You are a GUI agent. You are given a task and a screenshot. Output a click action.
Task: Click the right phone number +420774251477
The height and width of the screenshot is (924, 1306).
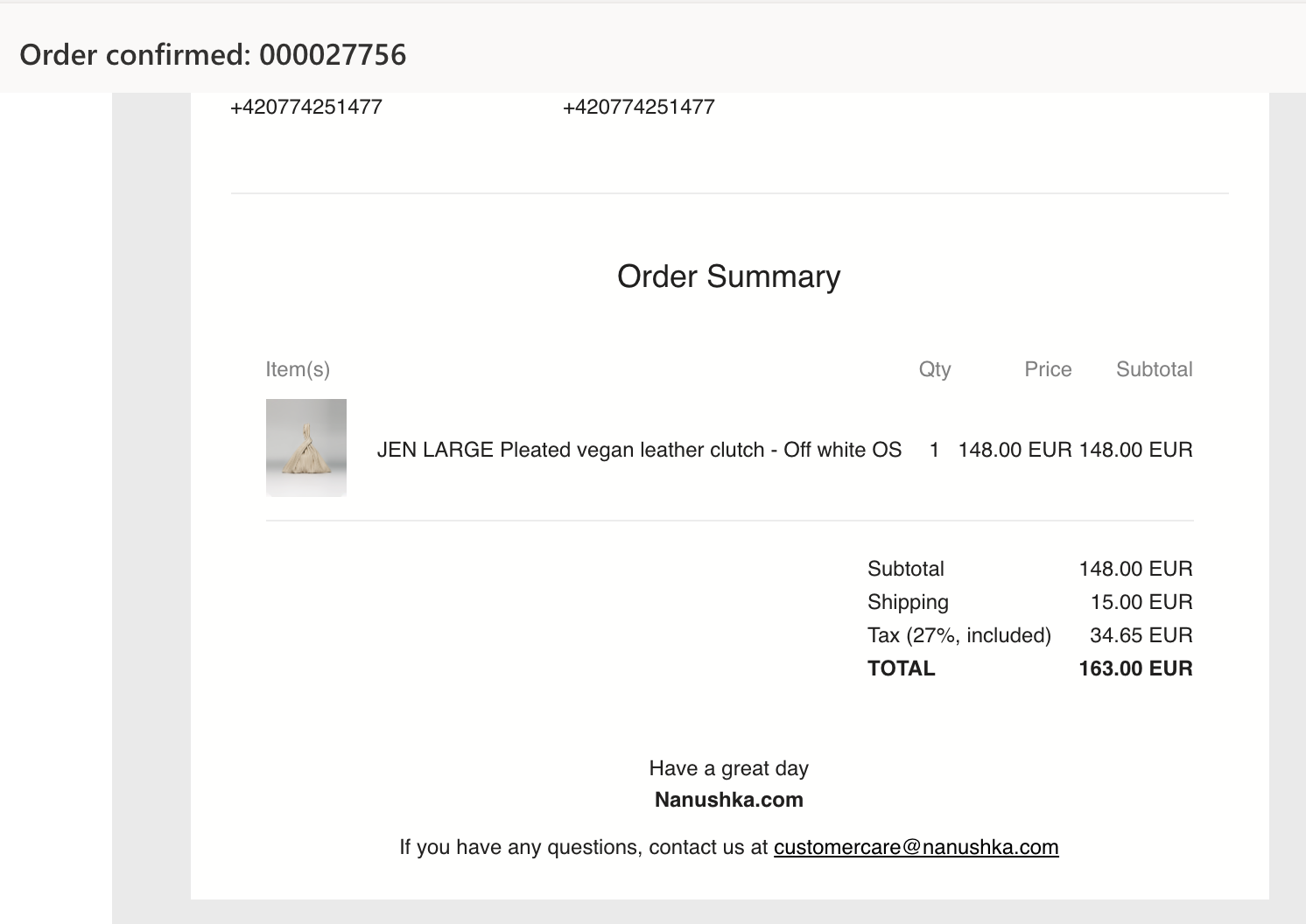[x=639, y=107]
